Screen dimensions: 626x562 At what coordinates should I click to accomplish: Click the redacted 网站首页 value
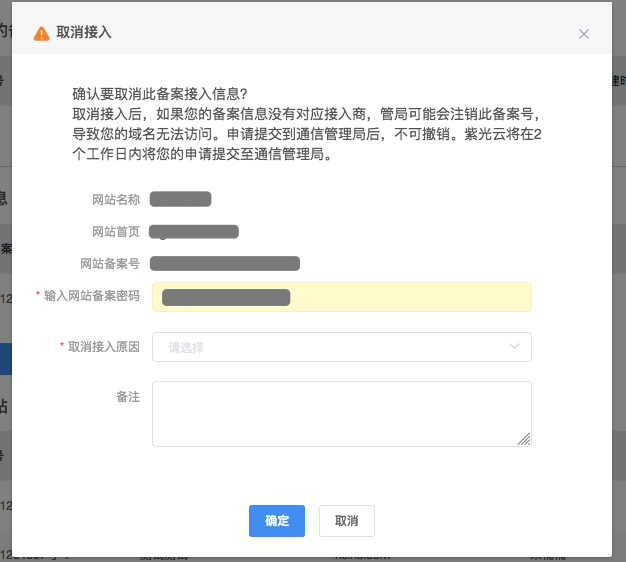pos(194,232)
